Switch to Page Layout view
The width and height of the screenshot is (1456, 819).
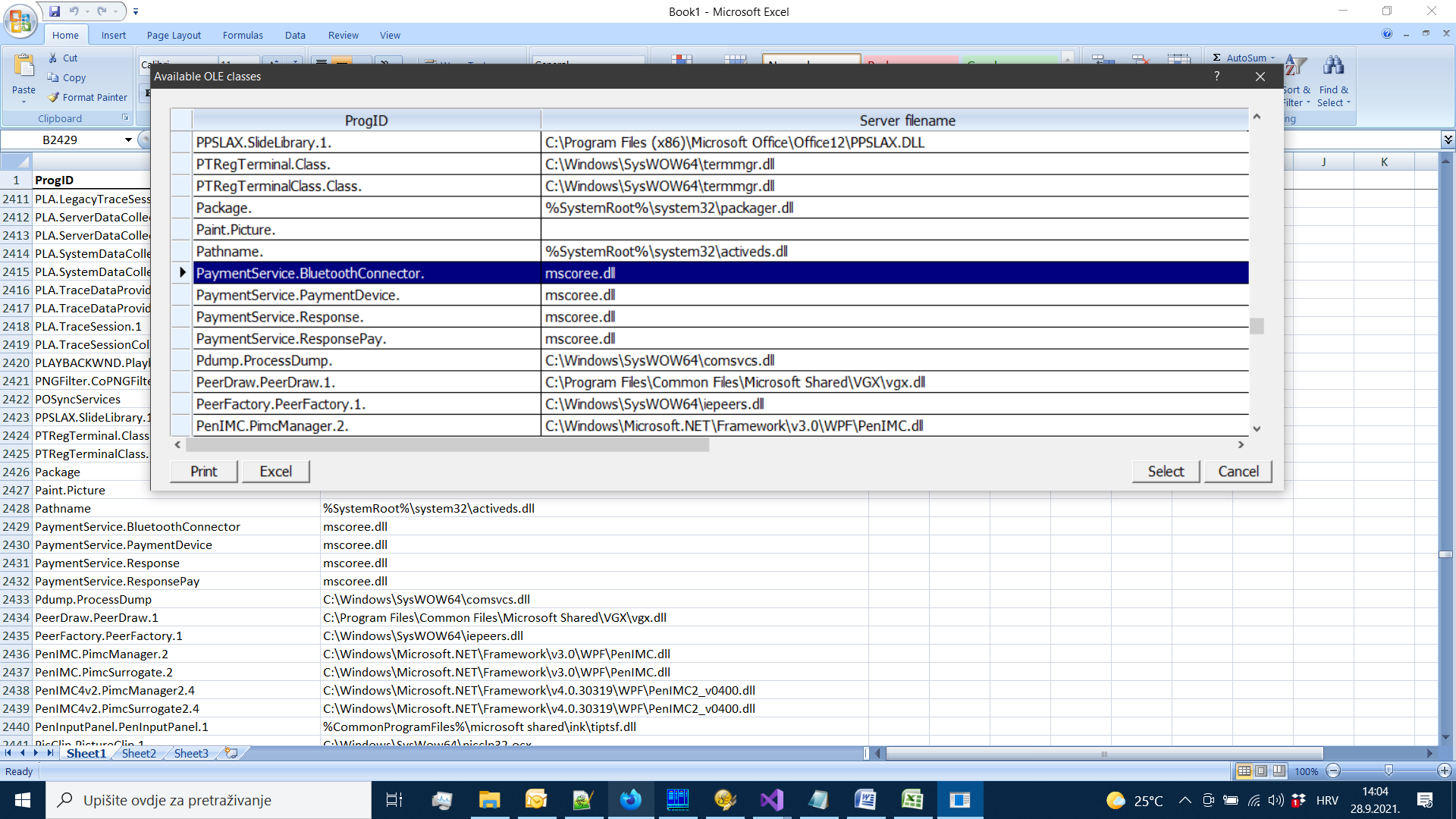click(1261, 770)
